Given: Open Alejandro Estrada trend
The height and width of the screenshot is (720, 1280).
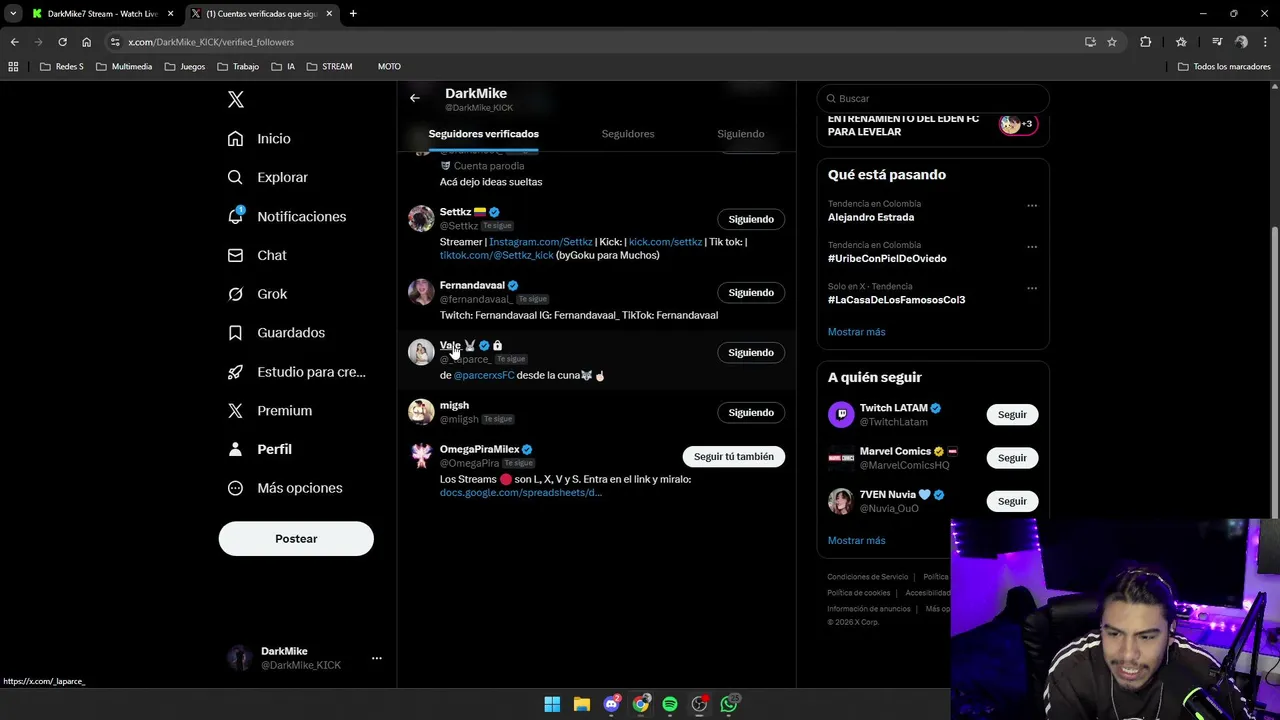Looking at the screenshot, I should click(871, 217).
